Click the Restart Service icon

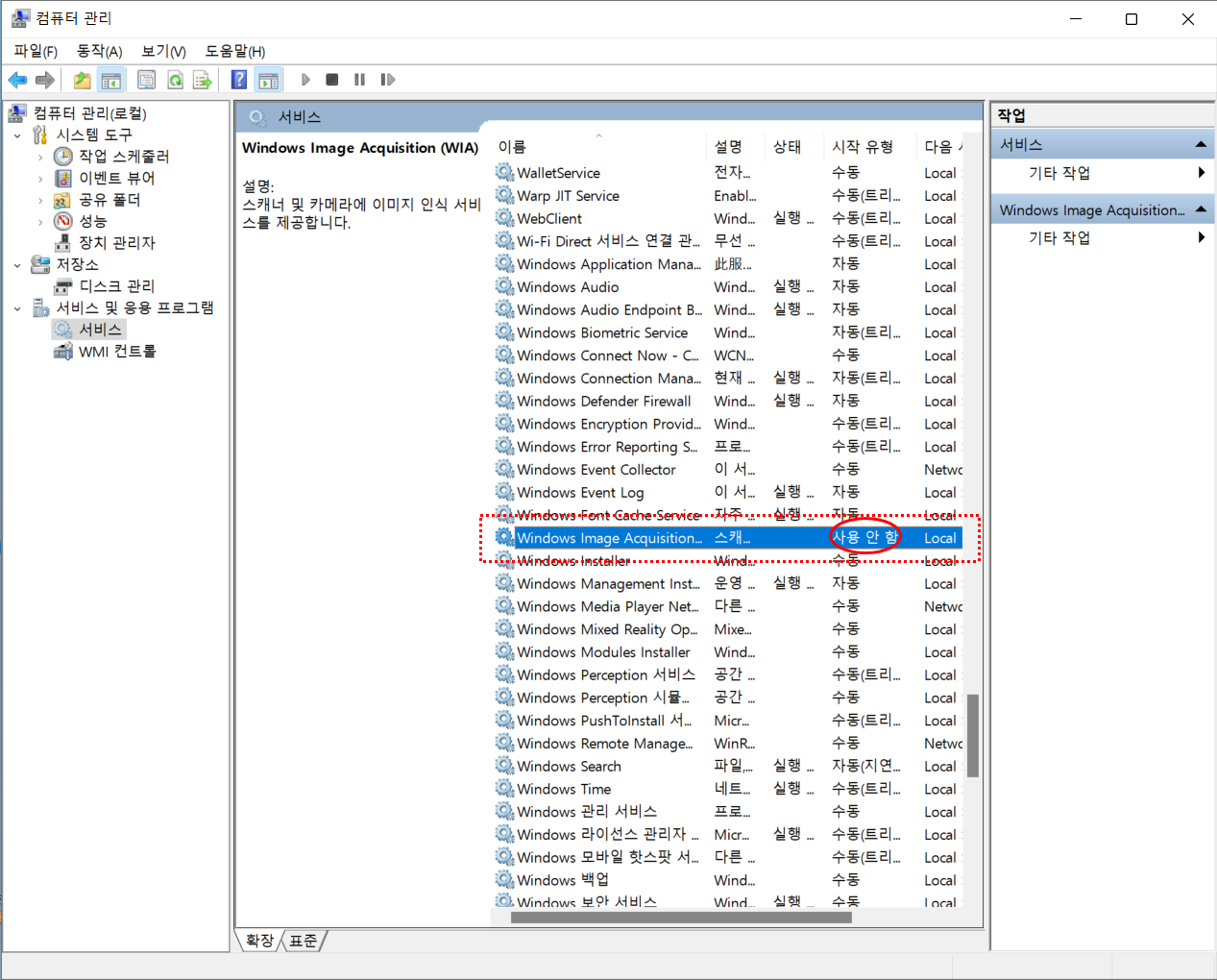pos(387,80)
